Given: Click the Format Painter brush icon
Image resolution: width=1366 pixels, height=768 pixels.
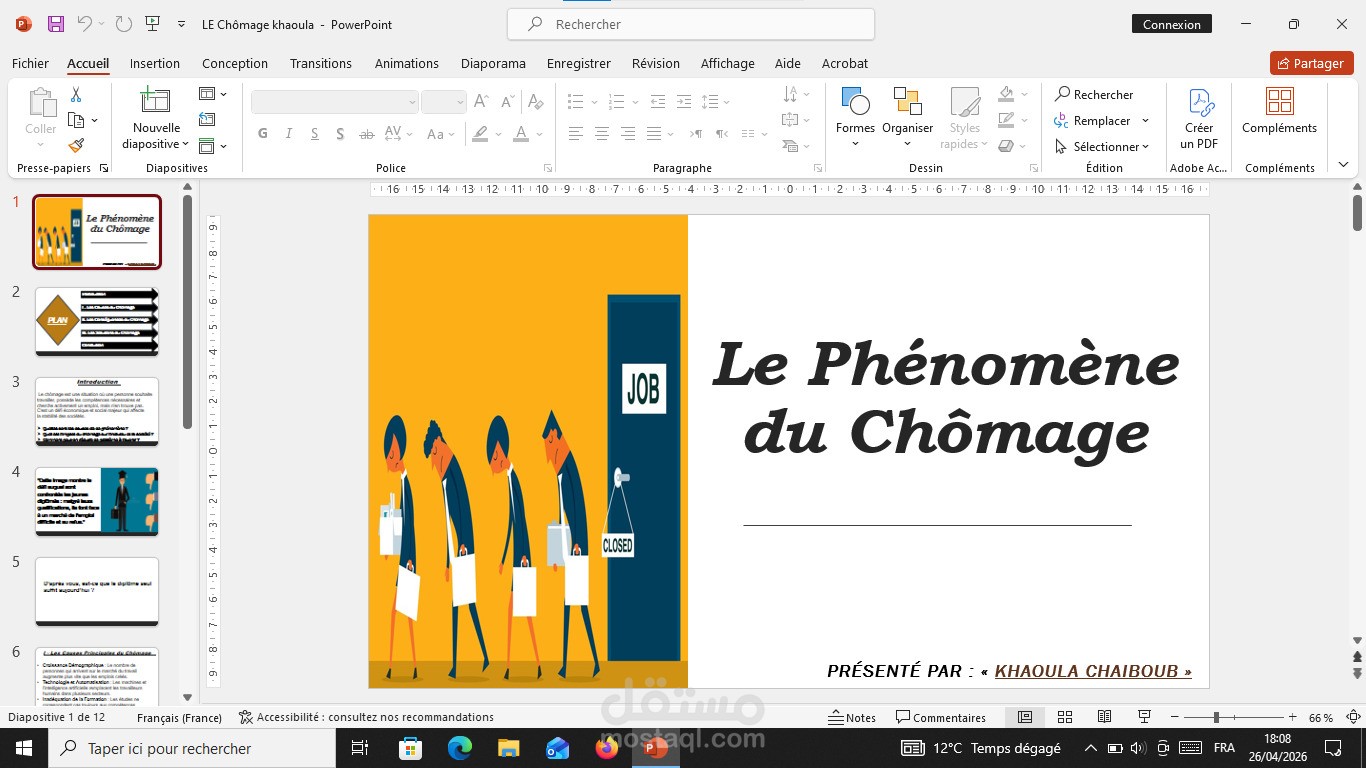Looking at the screenshot, I should tap(76, 146).
